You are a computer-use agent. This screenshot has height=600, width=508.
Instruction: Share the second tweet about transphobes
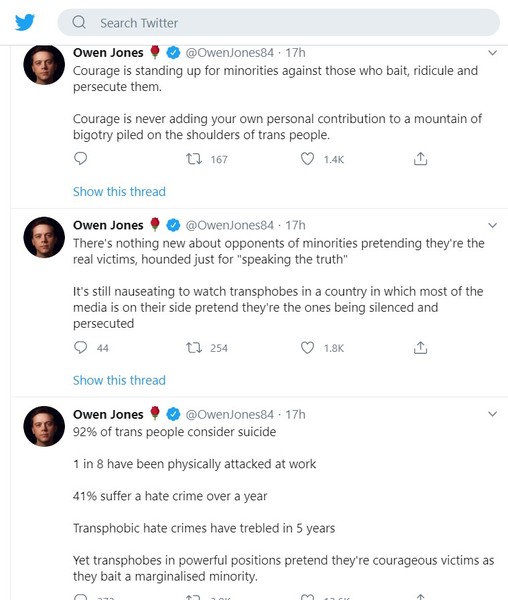click(420, 347)
